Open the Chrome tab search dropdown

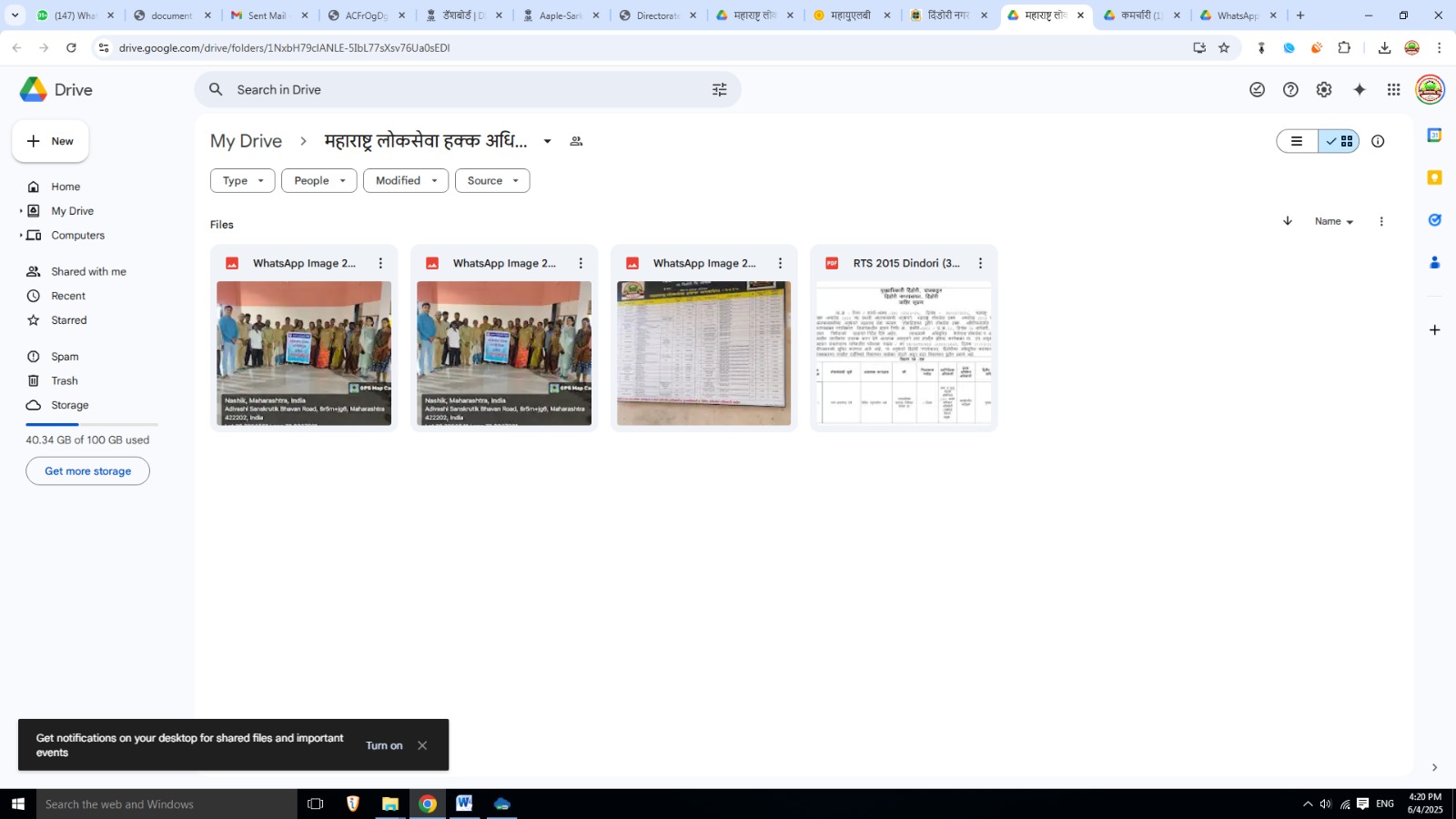(15, 15)
